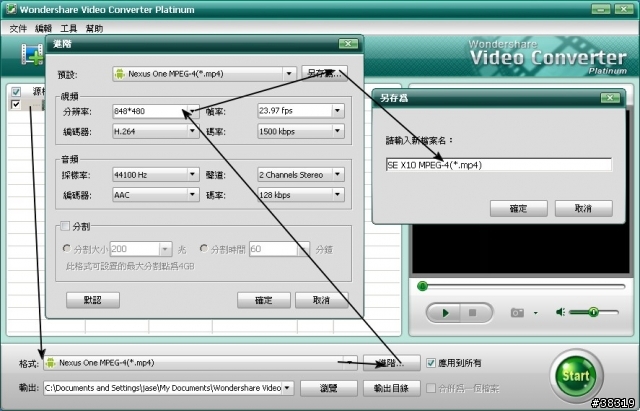Open the 1500 kbps video bitrate dropdown

338,131
